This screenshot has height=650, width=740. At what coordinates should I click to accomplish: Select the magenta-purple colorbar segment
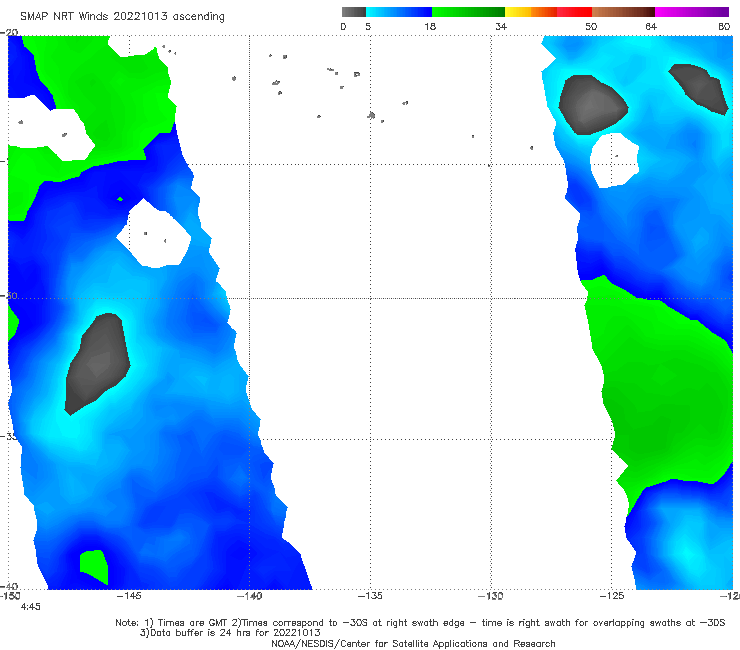[692, 12]
